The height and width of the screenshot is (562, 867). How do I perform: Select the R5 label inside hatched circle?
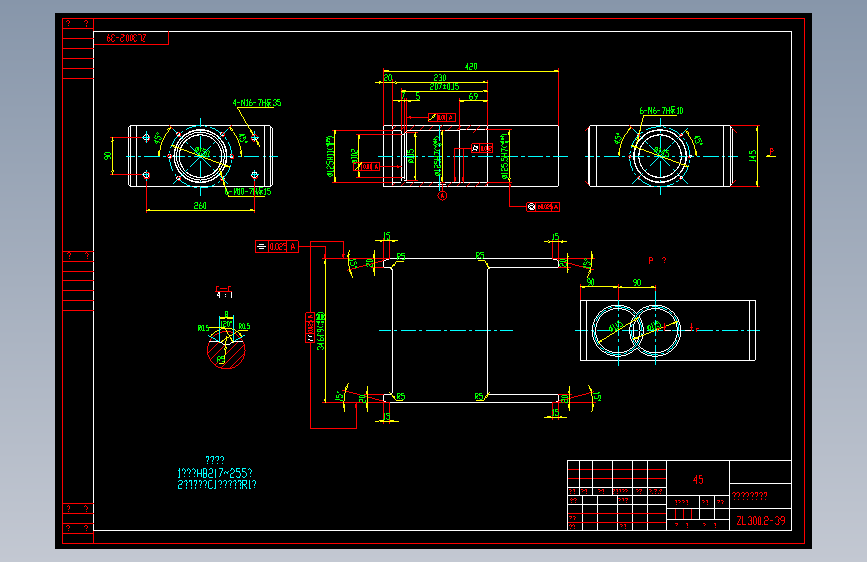point(221,360)
